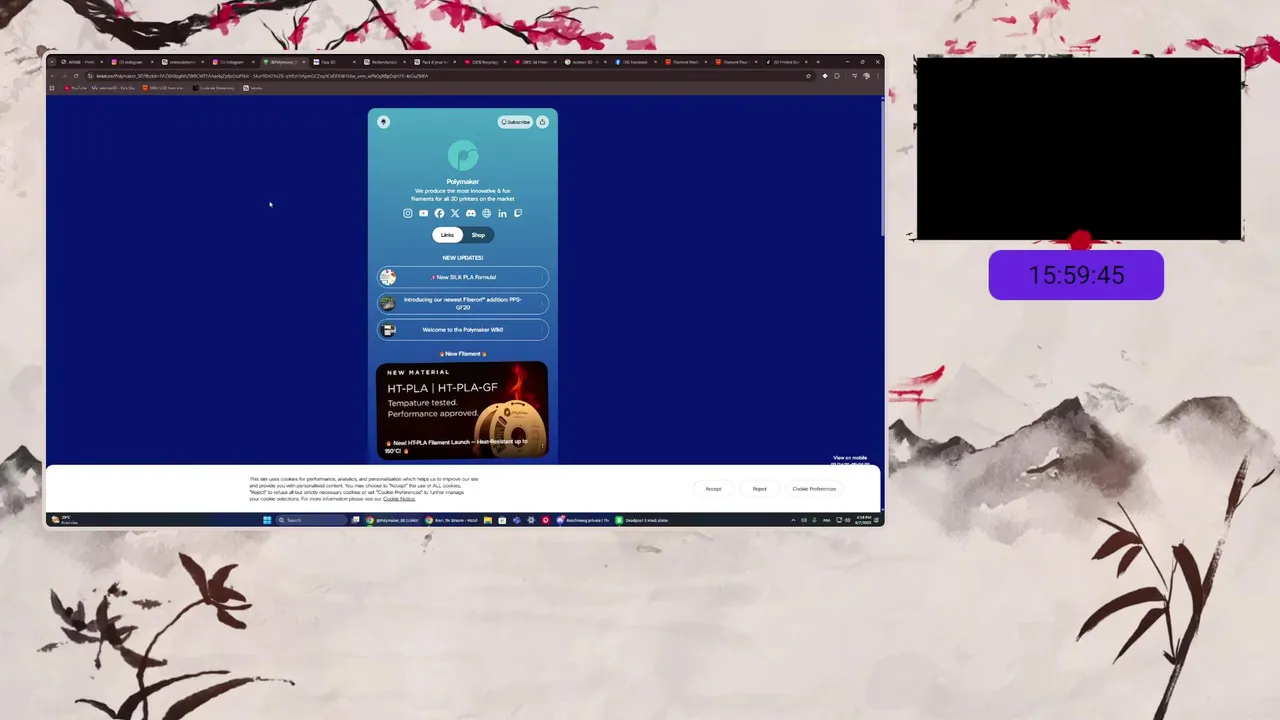Click the taskbar weather widget
The width and height of the screenshot is (1280, 720).
click(x=64, y=520)
